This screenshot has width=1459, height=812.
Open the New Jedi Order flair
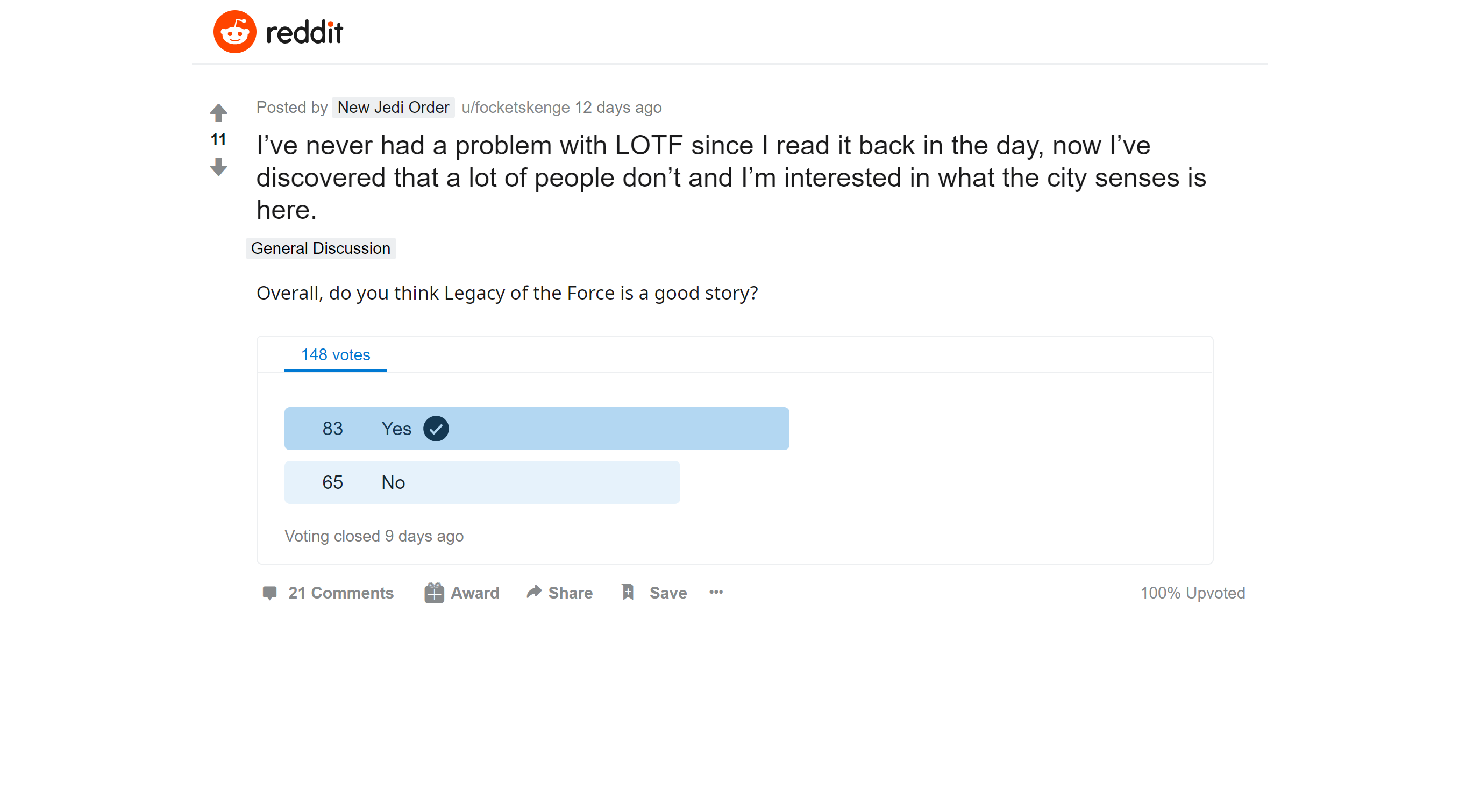click(x=393, y=107)
